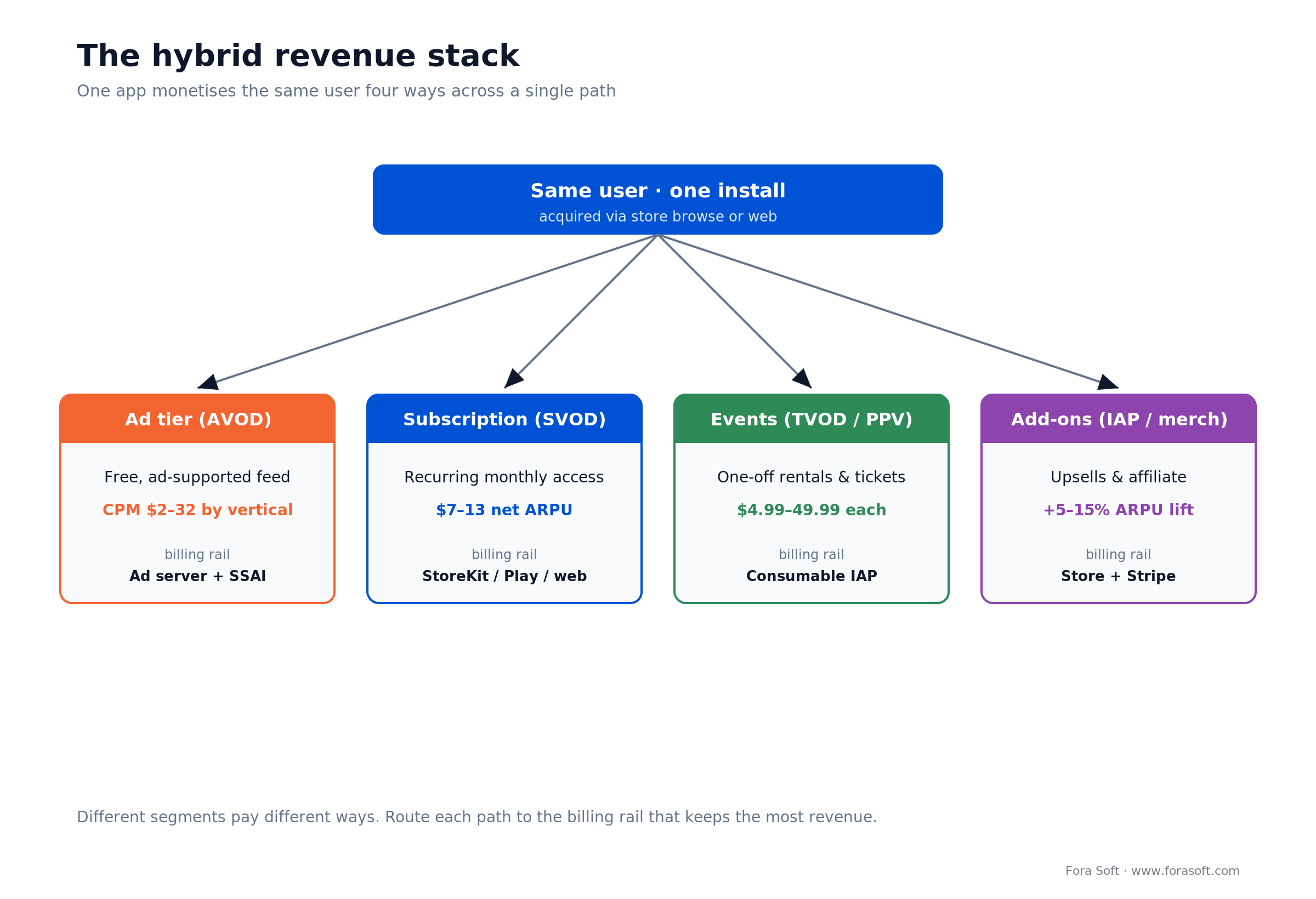The height and width of the screenshot is (899, 1316).
Task: Select 'Consumable IAP' billing rail
Action: 811,576
